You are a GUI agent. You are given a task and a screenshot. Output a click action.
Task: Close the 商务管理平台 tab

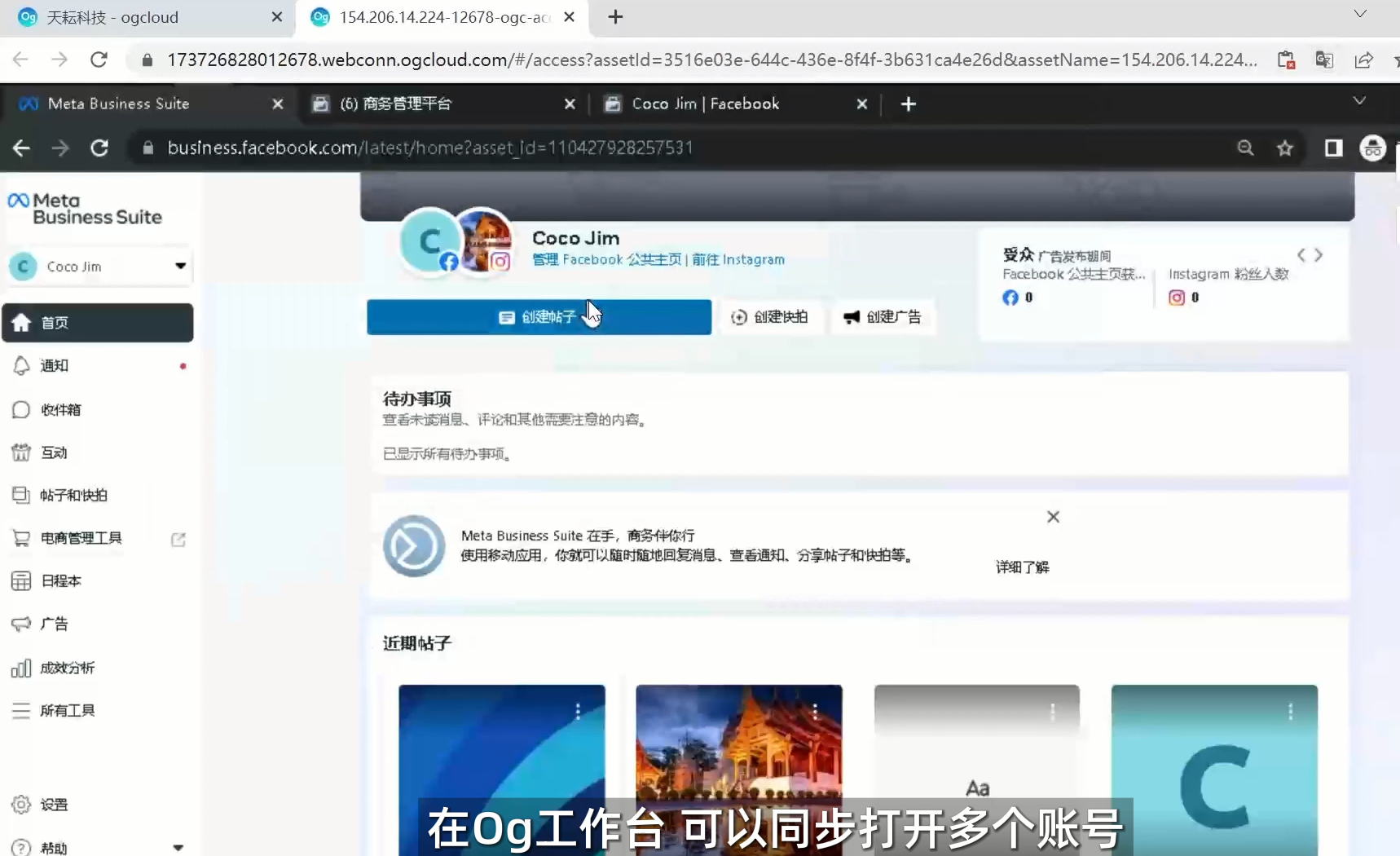tap(570, 104)
